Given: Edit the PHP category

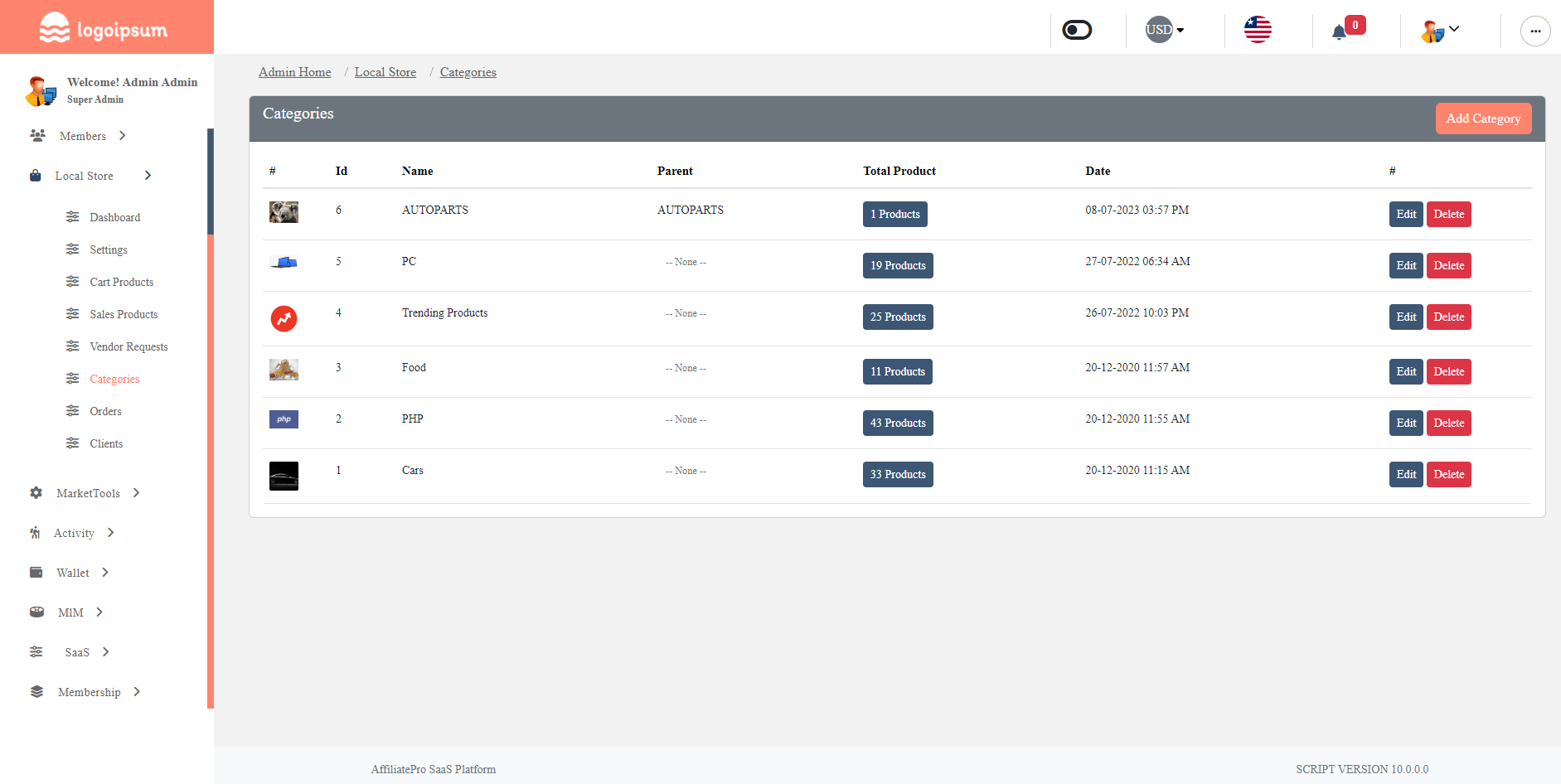Looking at the screenshot, I should (x=1405, y=423).
